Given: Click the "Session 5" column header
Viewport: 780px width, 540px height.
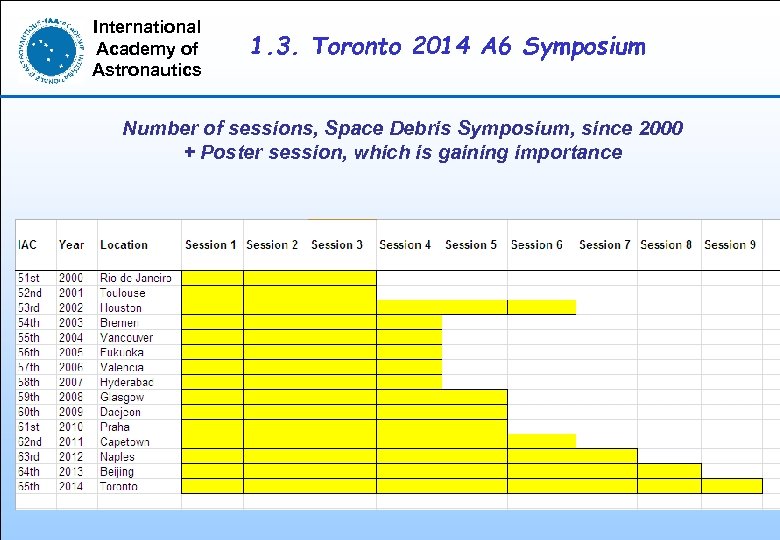Looking at the screenshot, I should (471, 245).
